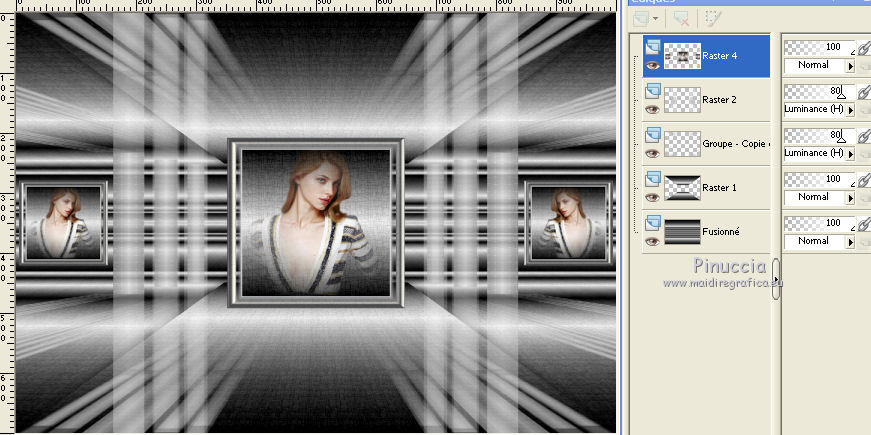Click the Groupe - Copie layer thumbnail
Screen dimensions: 871x435
[682, 143]
